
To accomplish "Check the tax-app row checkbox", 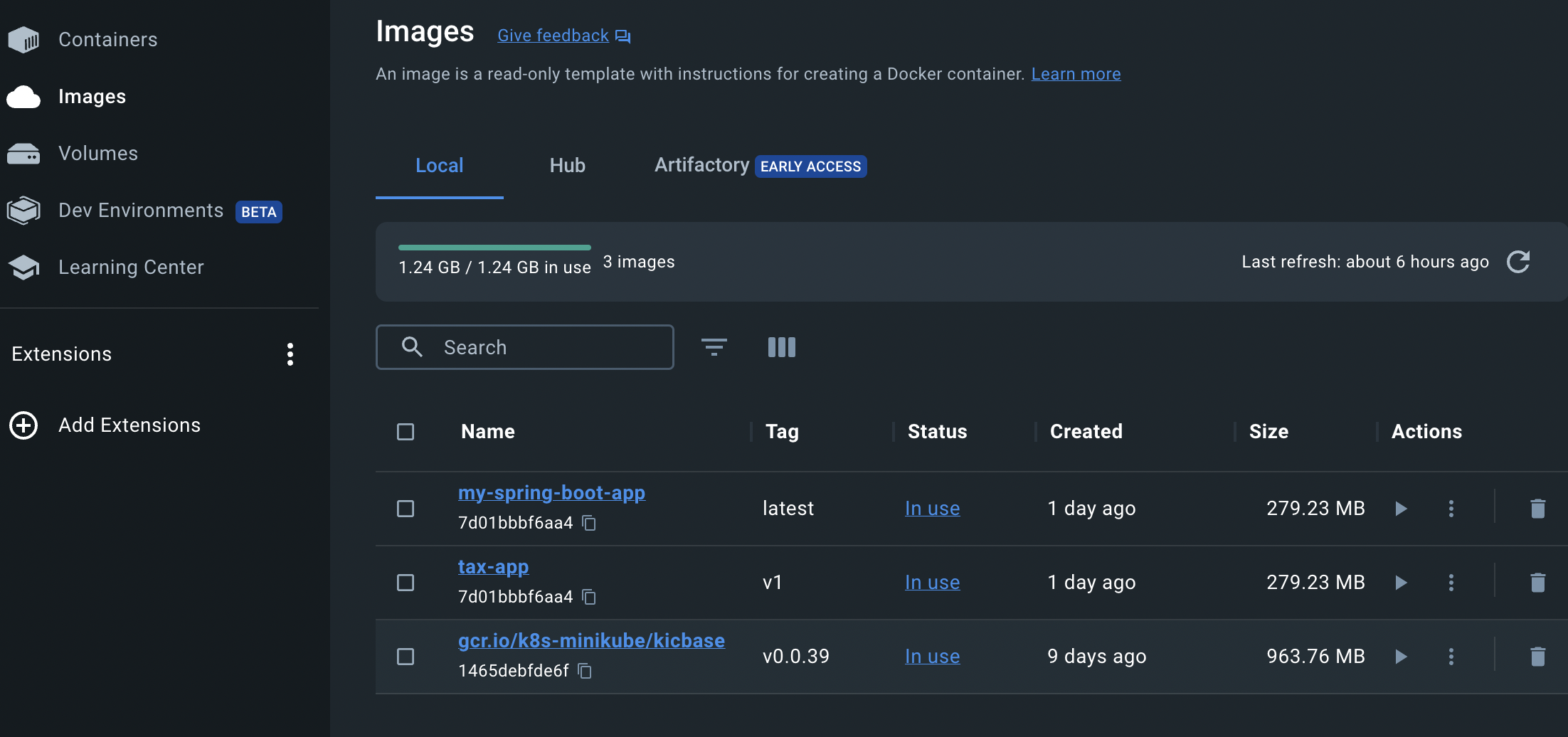I will pyautogui.click(x=406, y=583).
